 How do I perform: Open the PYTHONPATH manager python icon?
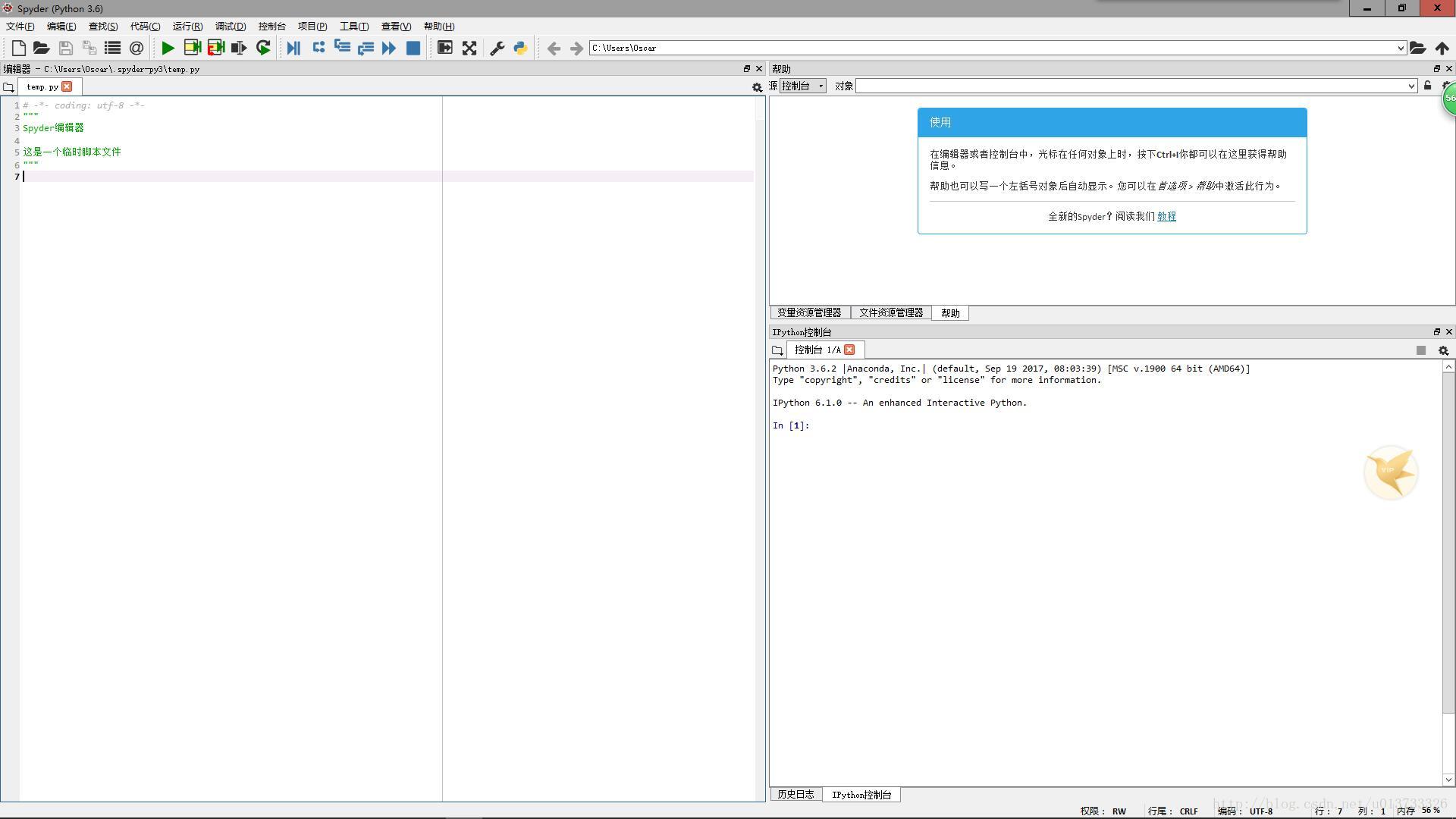(521, 48)
